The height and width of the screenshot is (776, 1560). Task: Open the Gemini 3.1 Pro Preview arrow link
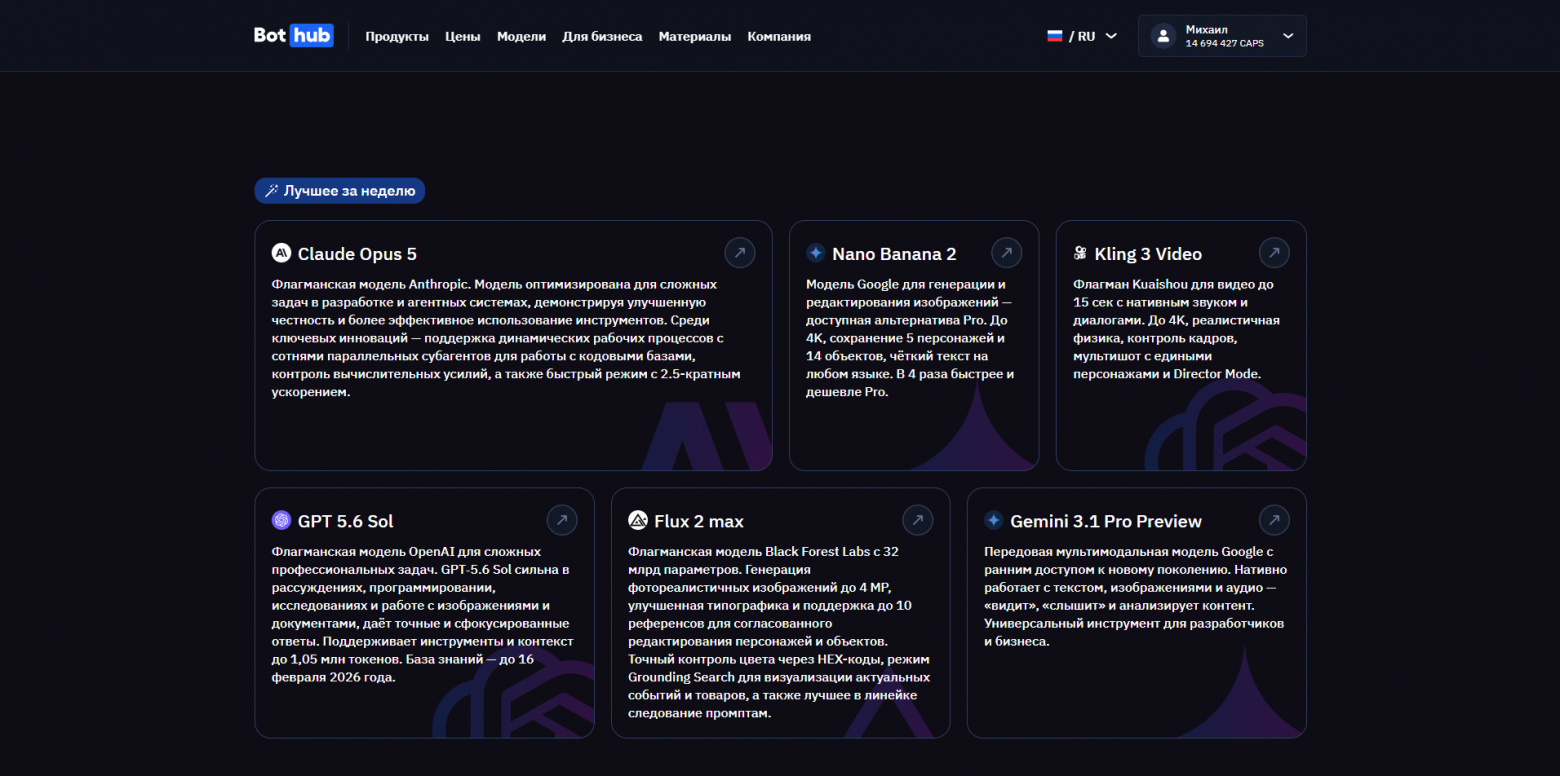[x=1274, y=520]
